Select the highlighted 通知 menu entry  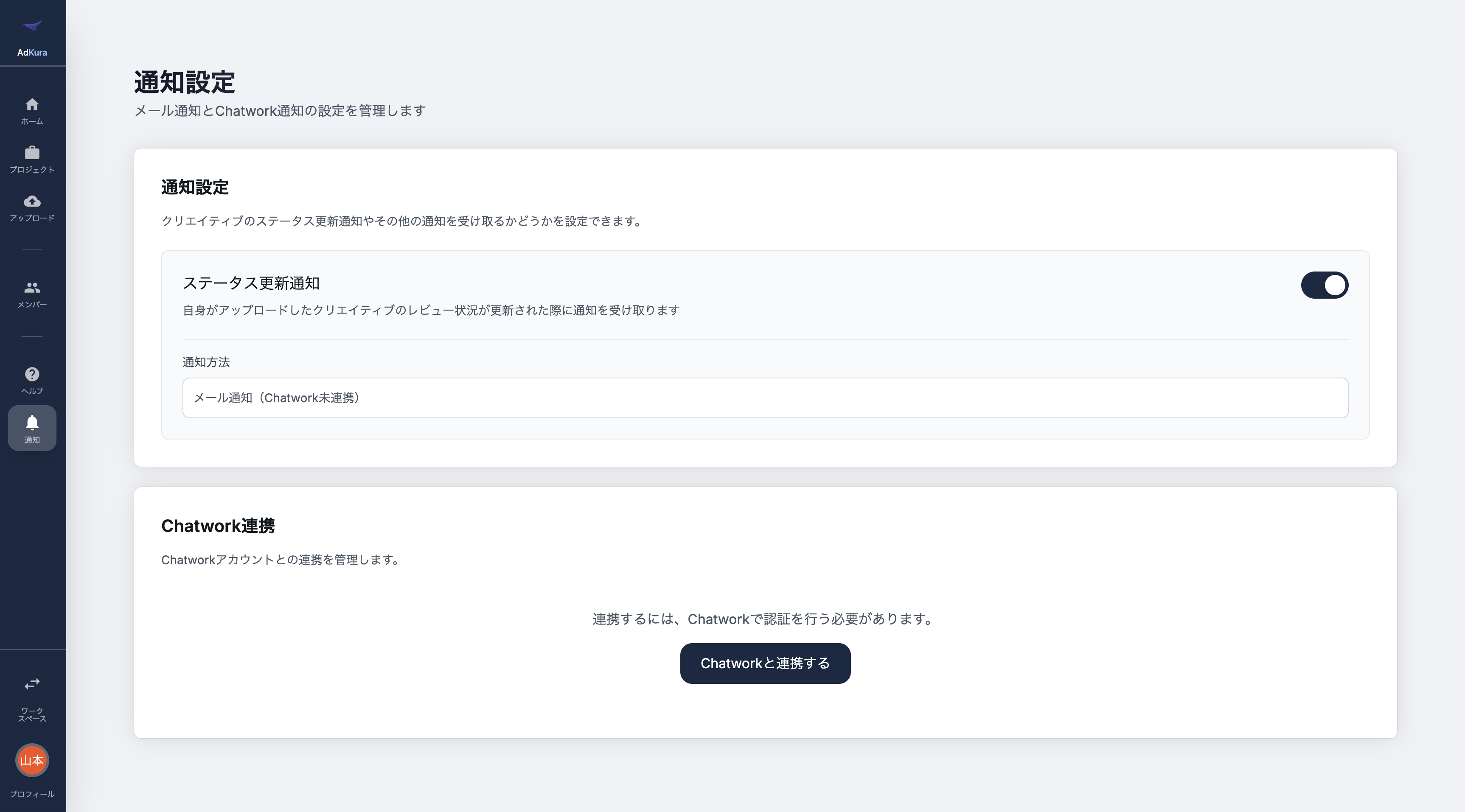(32, 438)
